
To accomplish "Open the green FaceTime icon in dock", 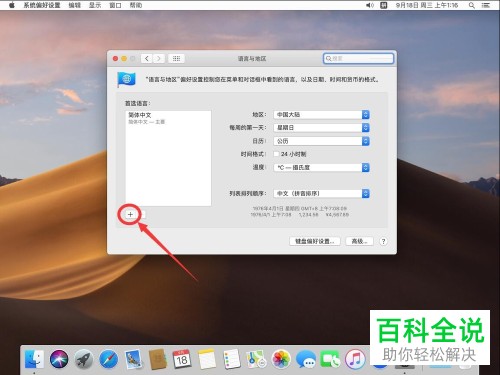I will (x=330, y=360).
